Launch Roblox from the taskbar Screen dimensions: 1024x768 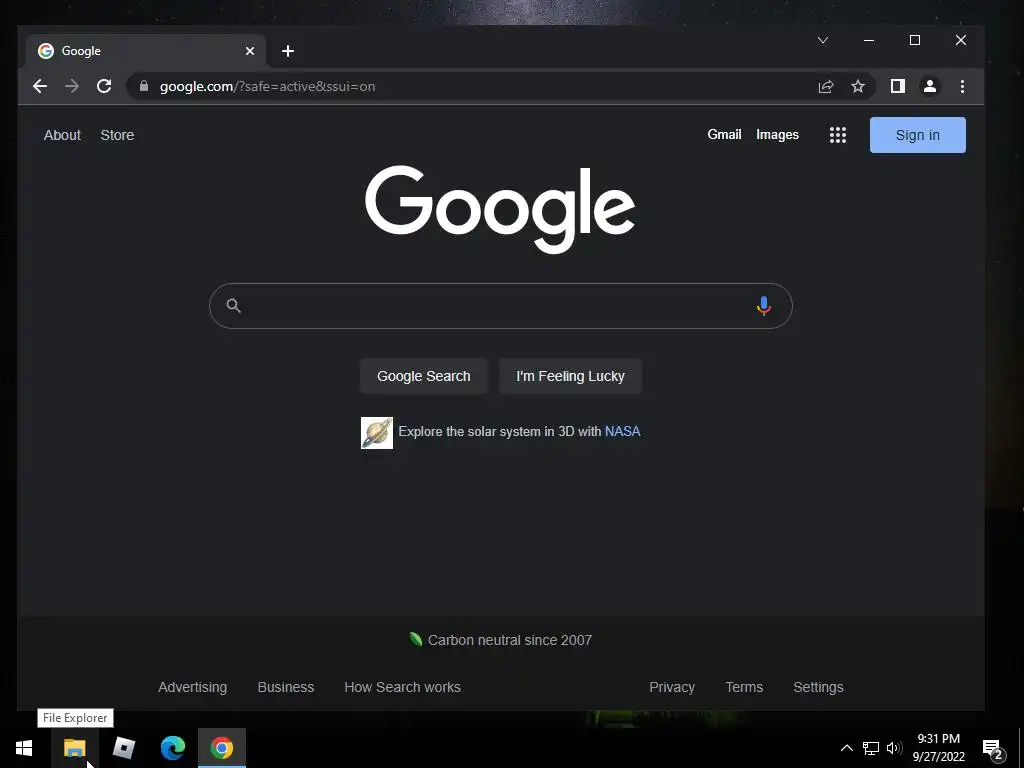pyautogui.click(x=123, y=748)
